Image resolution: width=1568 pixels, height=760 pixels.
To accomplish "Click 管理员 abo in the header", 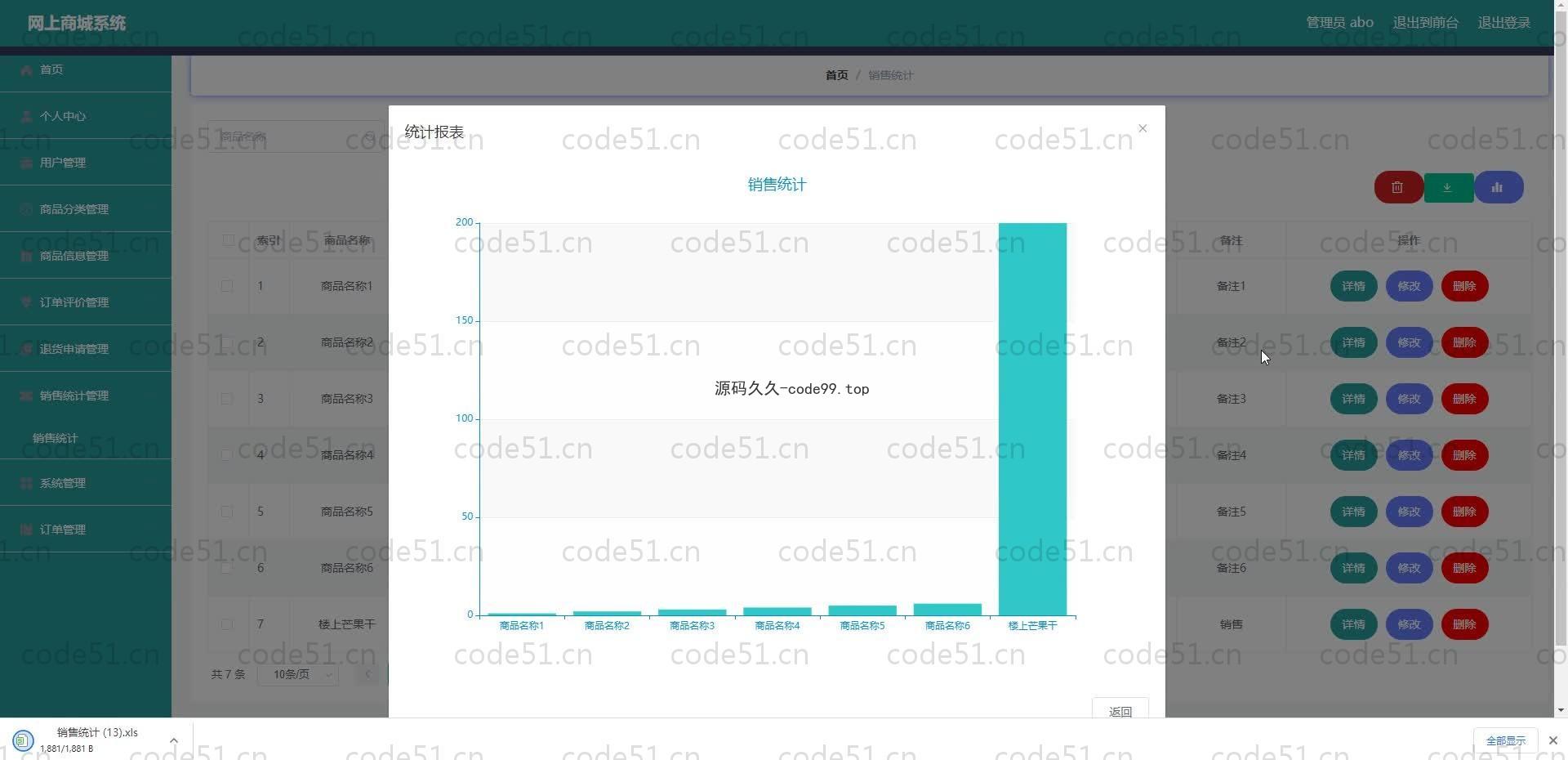I will tap(1339, 23).
